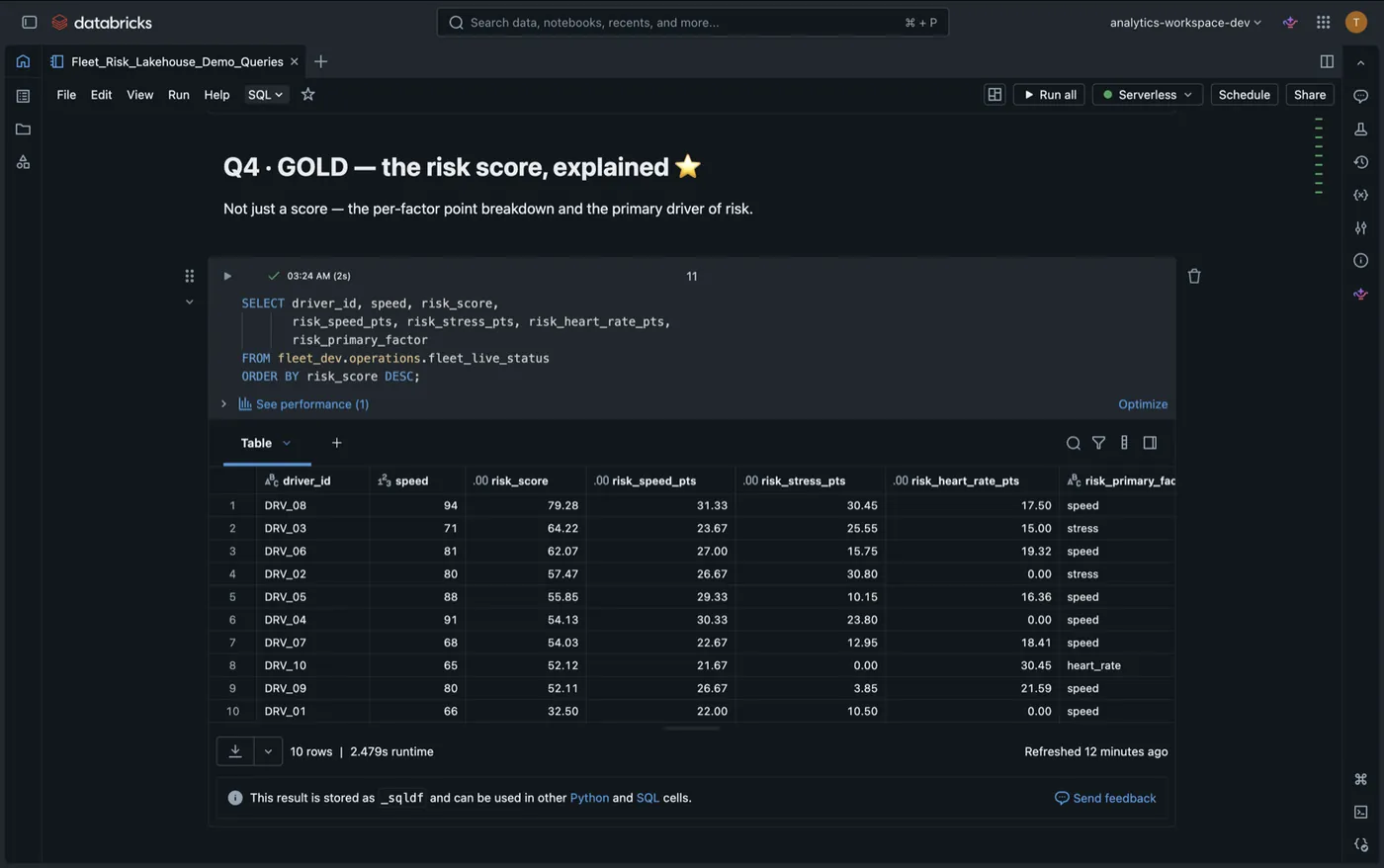
Task: Open the notebook layout grid icon
Action: pos(995,94)
